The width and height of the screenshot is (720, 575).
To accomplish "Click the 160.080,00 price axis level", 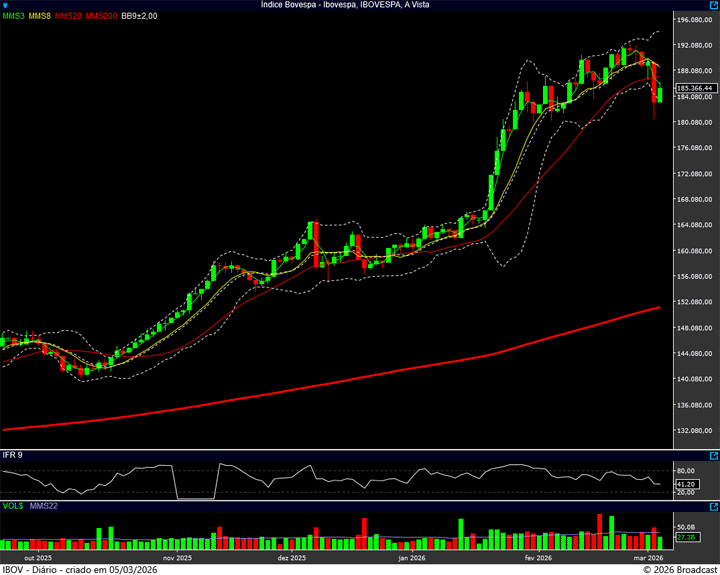I will coord(693,250).
